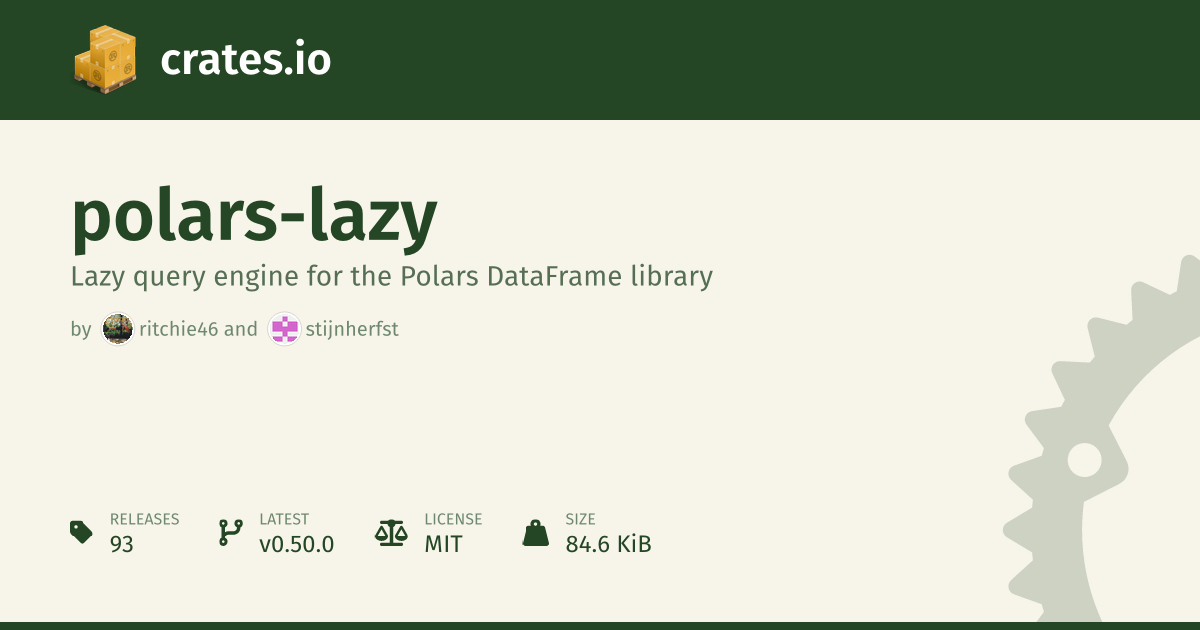The image size is (1200, 630).
Task: Click the LICENSE label text
Action: click(x=453, y=519)
